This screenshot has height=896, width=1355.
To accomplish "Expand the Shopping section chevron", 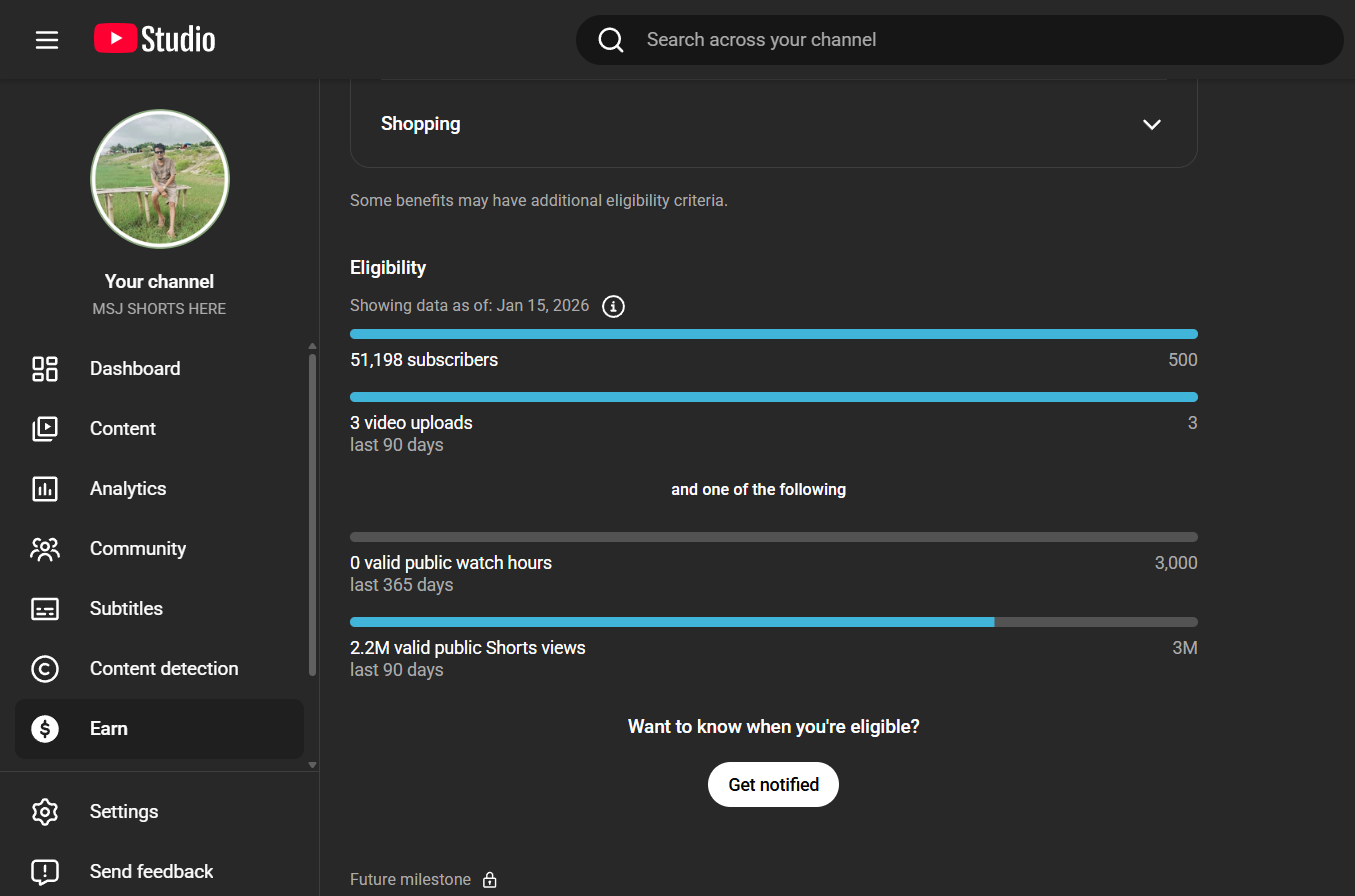I will (1152, 125).
